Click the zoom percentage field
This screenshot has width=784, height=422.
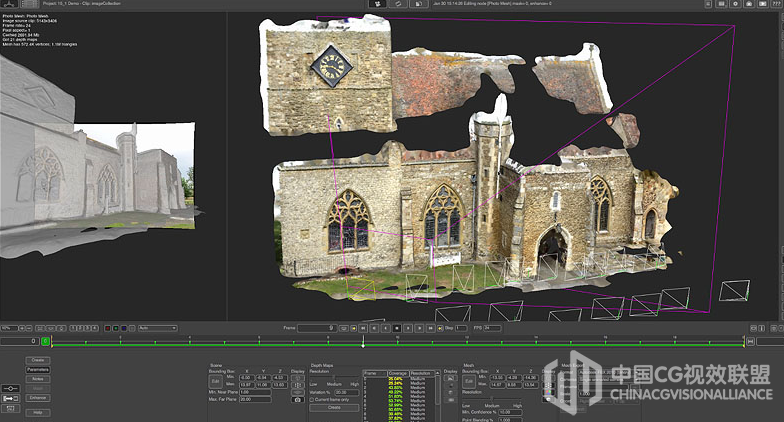(x=9, y=328)
